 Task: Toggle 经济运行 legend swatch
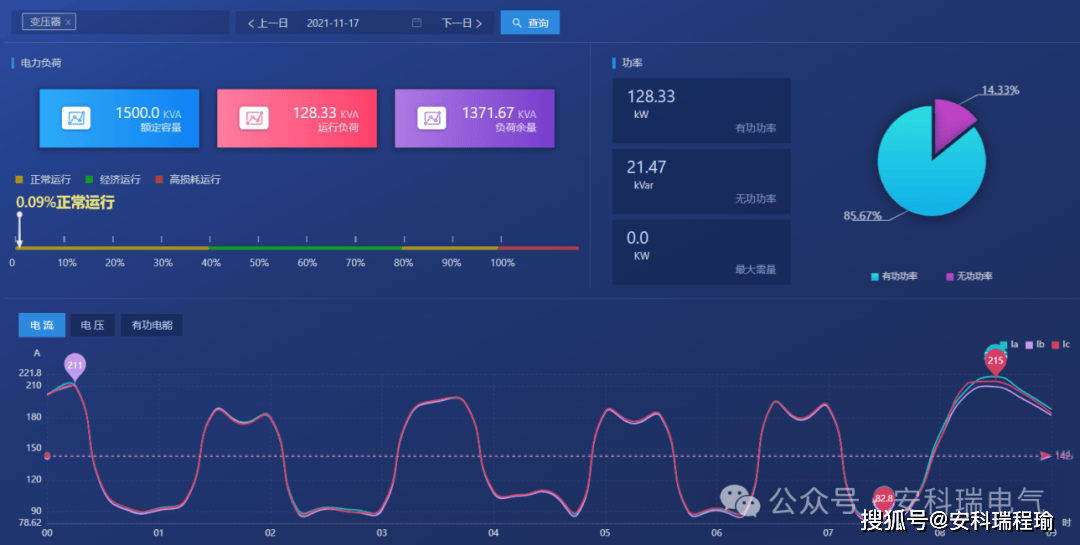pos(89,180)
